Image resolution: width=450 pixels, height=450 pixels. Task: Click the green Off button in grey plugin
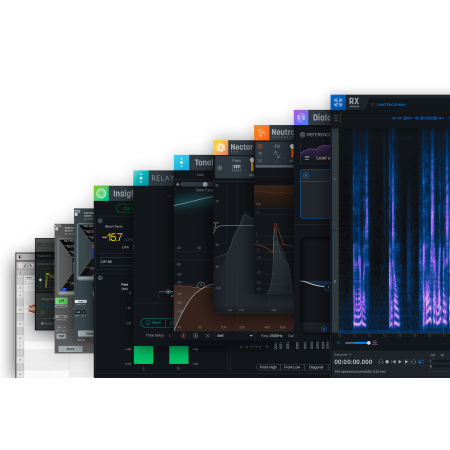(61, 301)
